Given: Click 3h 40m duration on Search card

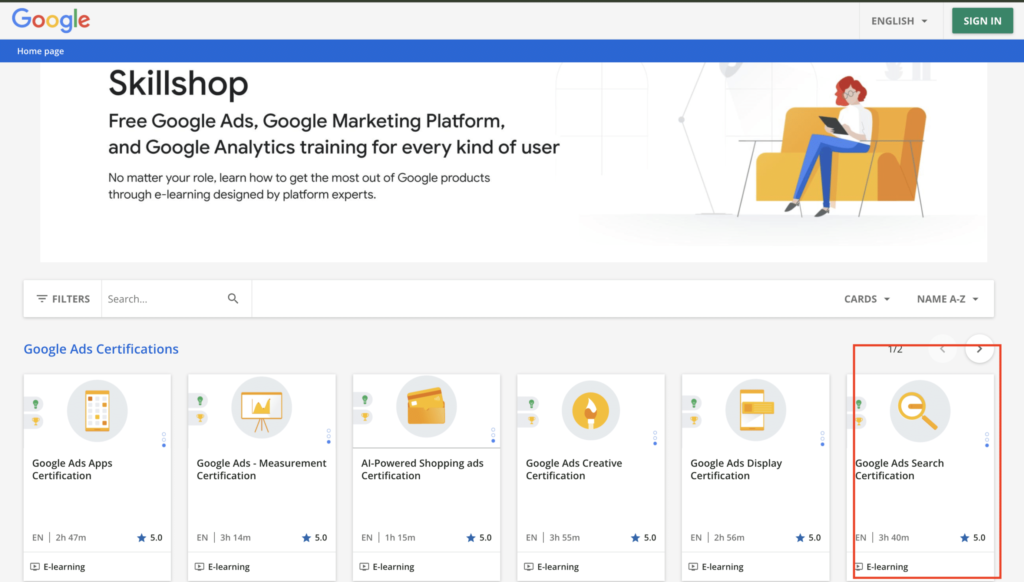Looking at the screenshot, I should (x=893, y=538).
